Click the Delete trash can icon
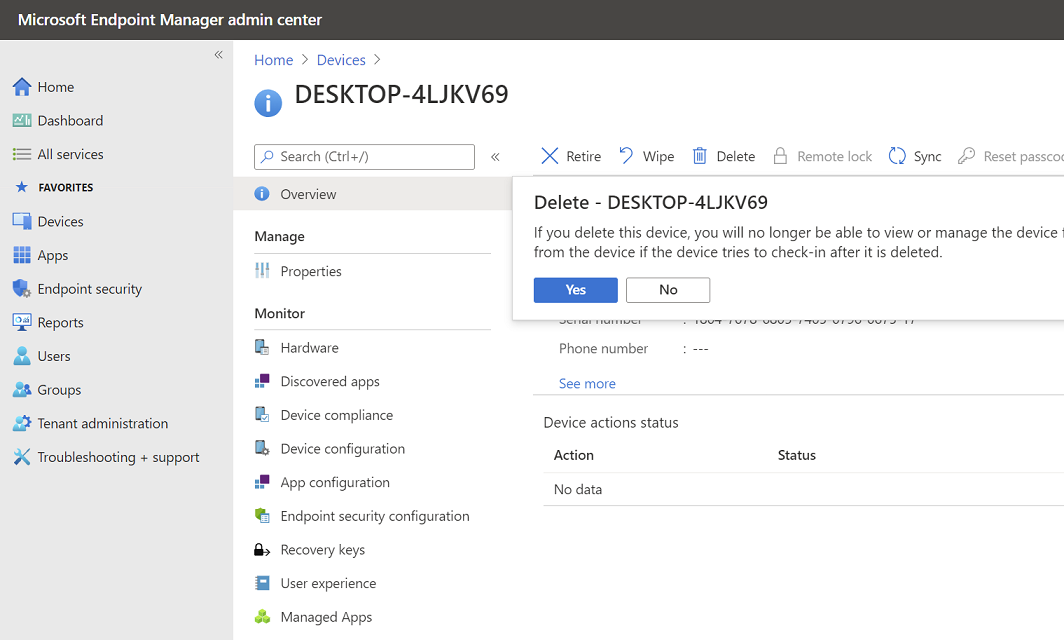Image resolution: width=1064 pixels, height=640 pixels. [x=700, y=156]
